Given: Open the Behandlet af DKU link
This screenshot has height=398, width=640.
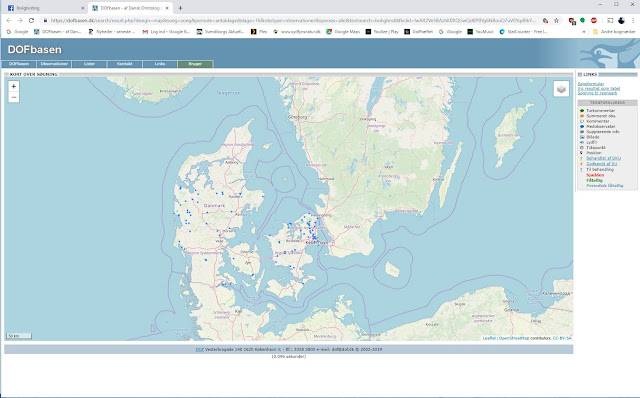Looking at the screenshot, I should 604,158.
